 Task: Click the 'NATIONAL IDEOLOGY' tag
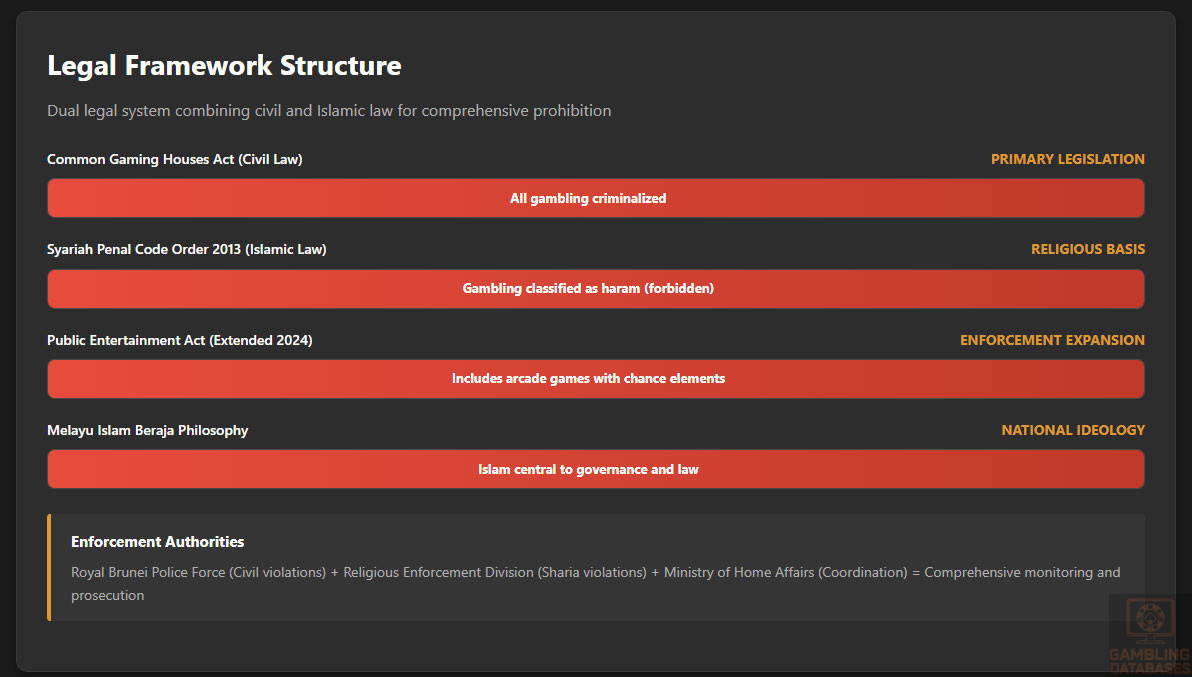1073,430
